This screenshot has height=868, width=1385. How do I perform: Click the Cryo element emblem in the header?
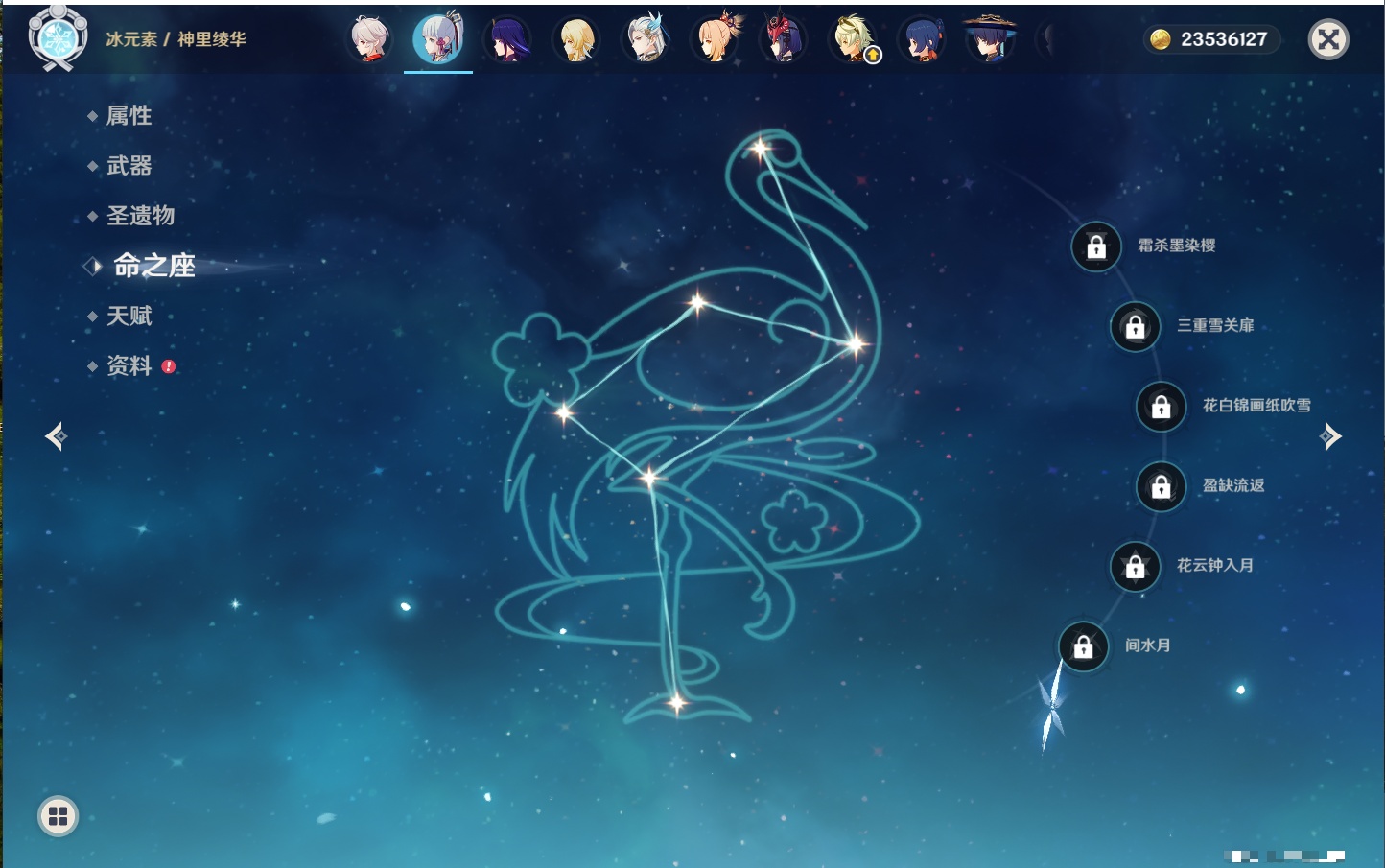(58, 38)
